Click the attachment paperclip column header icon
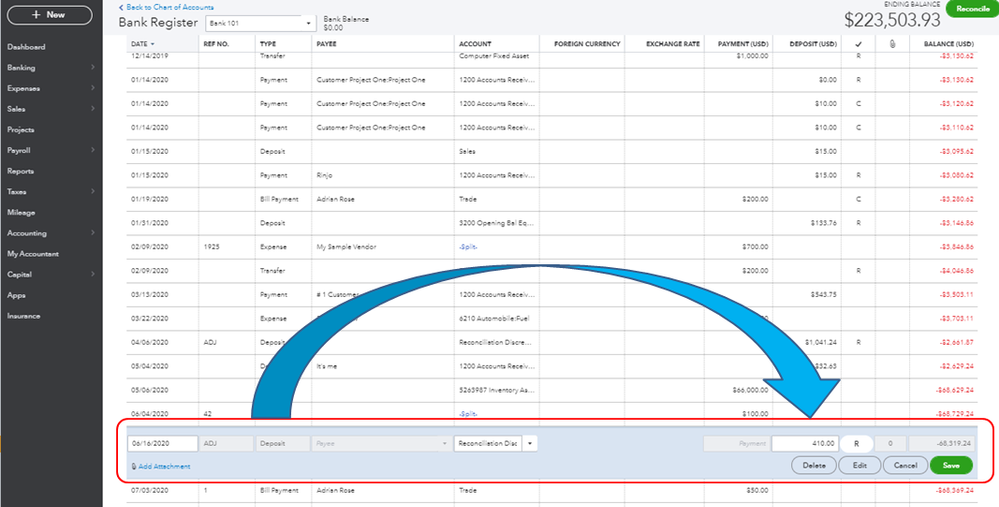 pyautogui.click(x=892, y=44)
